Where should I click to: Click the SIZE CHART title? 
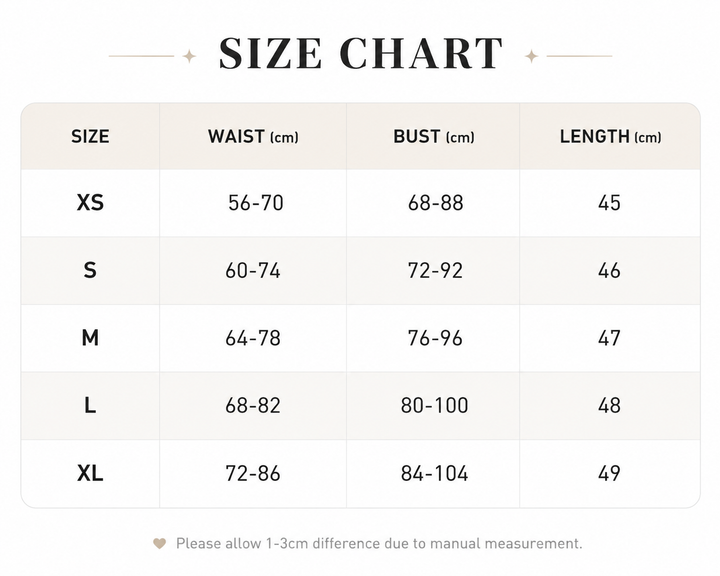click(360, 54)
